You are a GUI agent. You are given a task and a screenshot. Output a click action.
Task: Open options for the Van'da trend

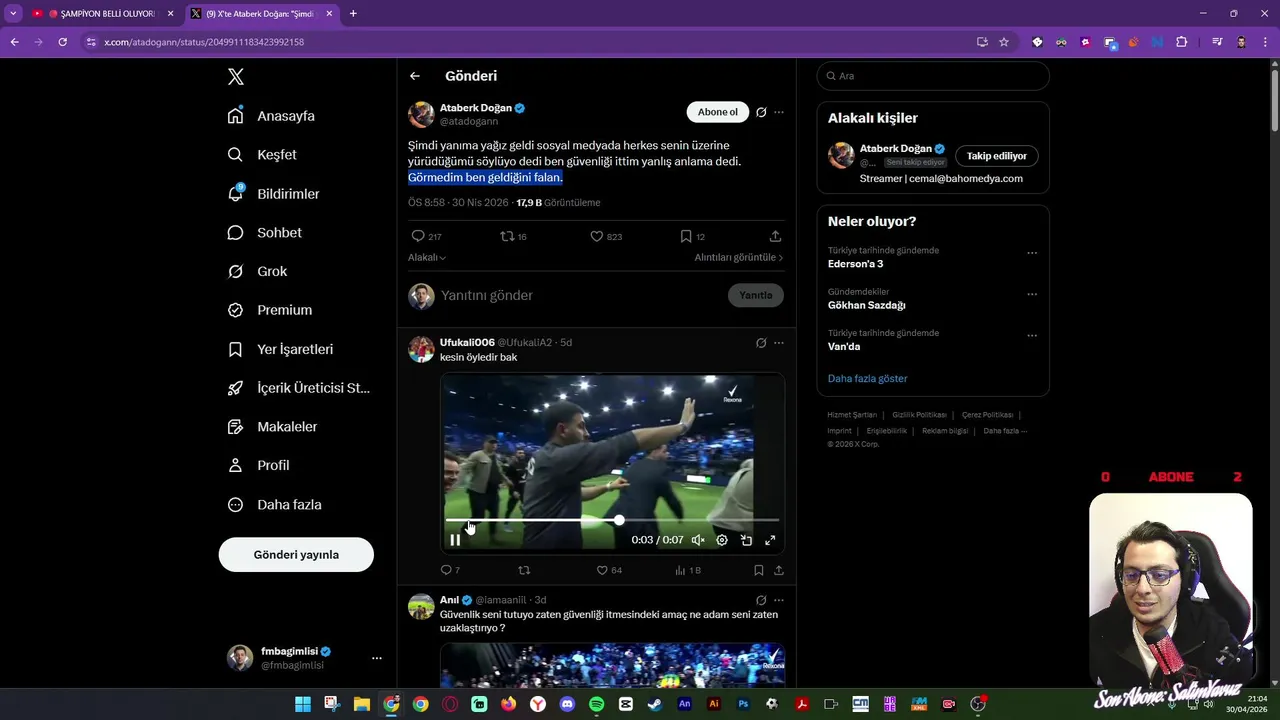tap(1032, 336)
